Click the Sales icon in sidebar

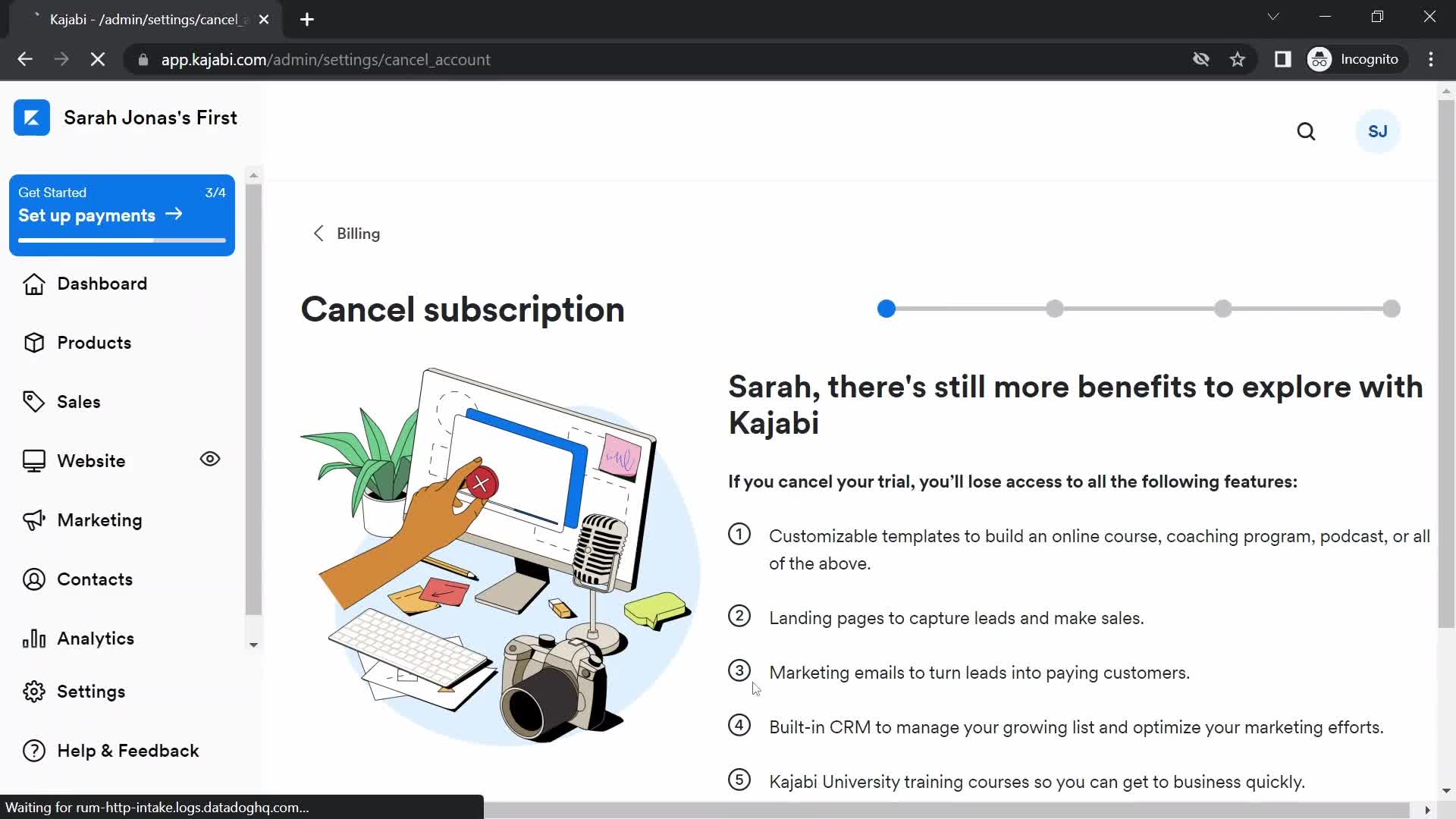coord(34,401)
